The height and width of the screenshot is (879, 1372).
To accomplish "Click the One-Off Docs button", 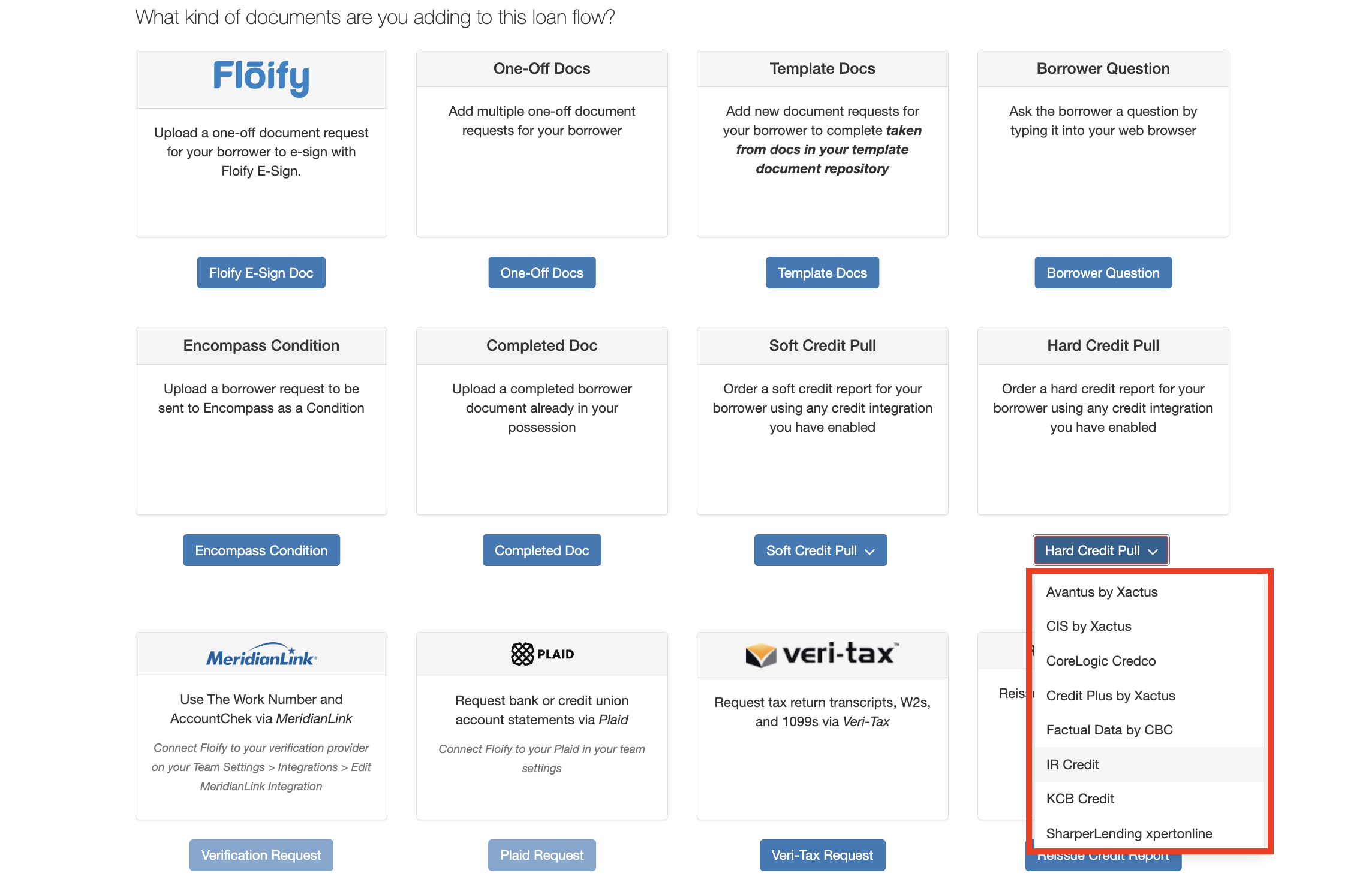I will (x=541, y=272).
